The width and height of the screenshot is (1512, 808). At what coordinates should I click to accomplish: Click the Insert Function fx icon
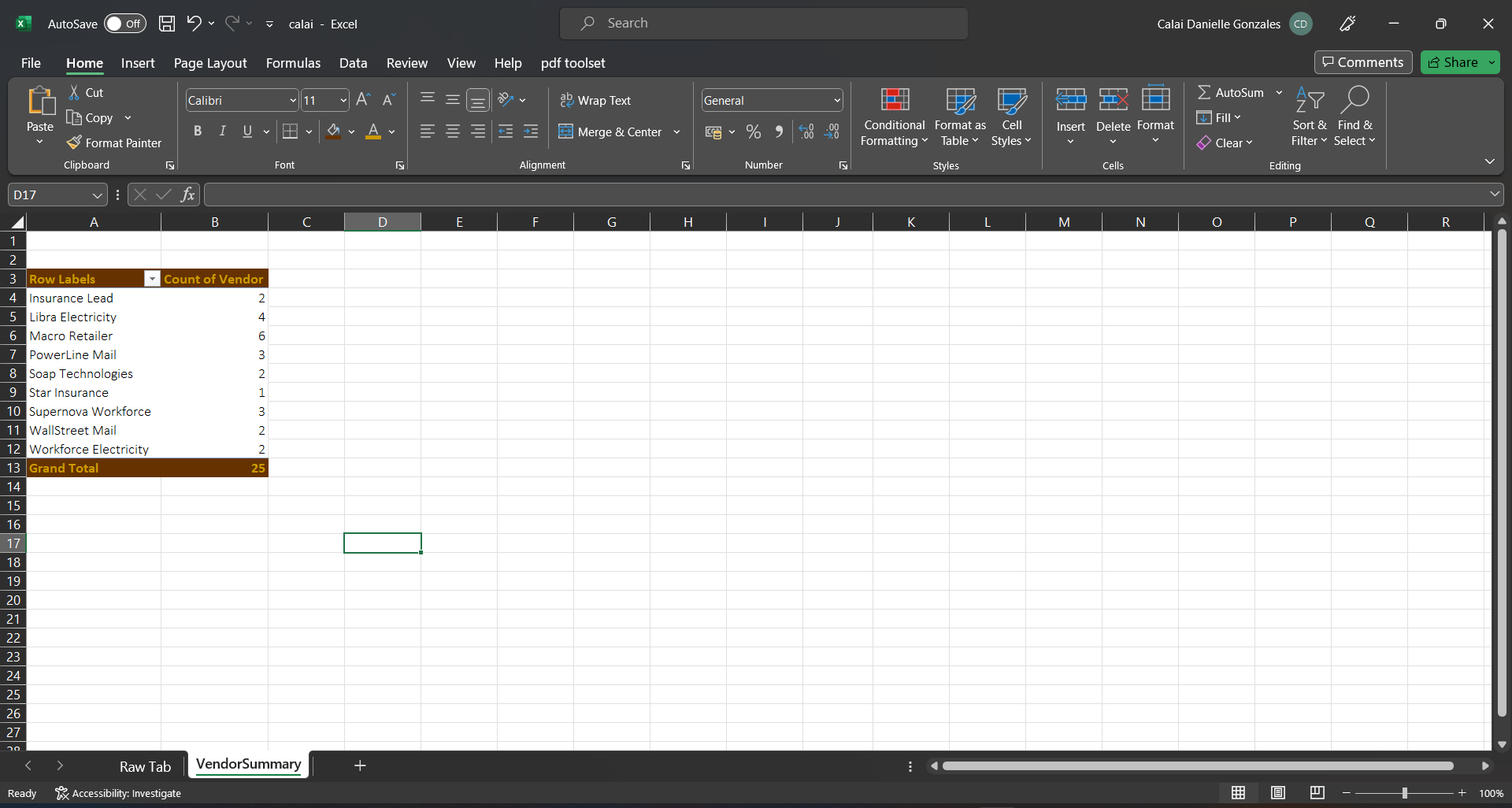tap(187, 195)
